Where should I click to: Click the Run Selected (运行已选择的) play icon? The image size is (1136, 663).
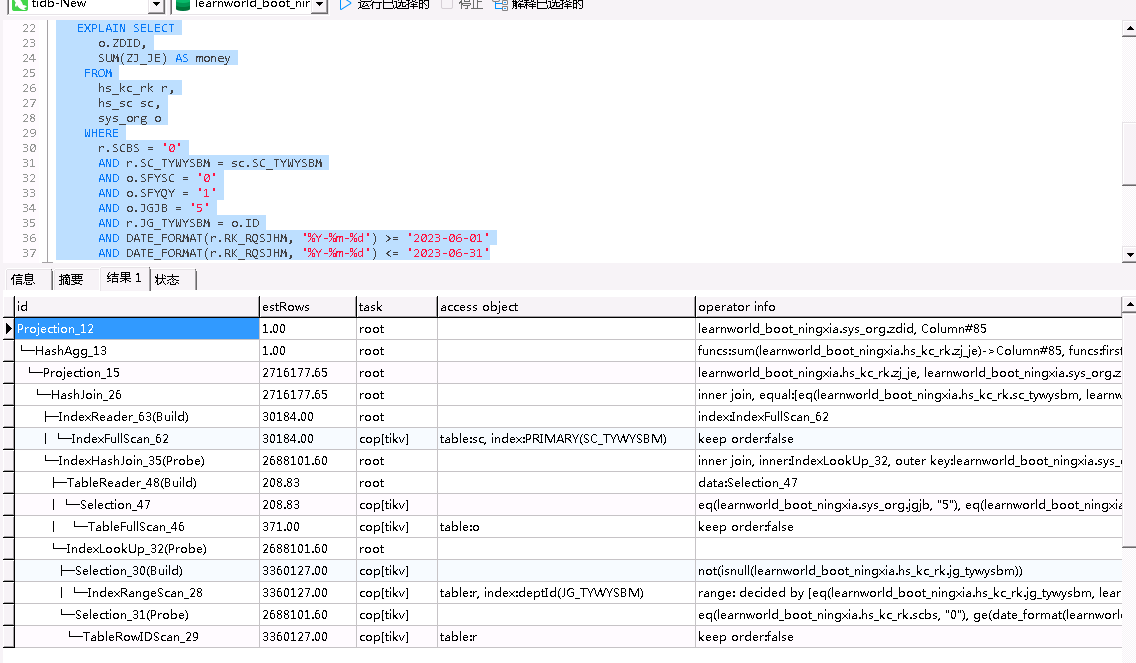tap(345, 4)
